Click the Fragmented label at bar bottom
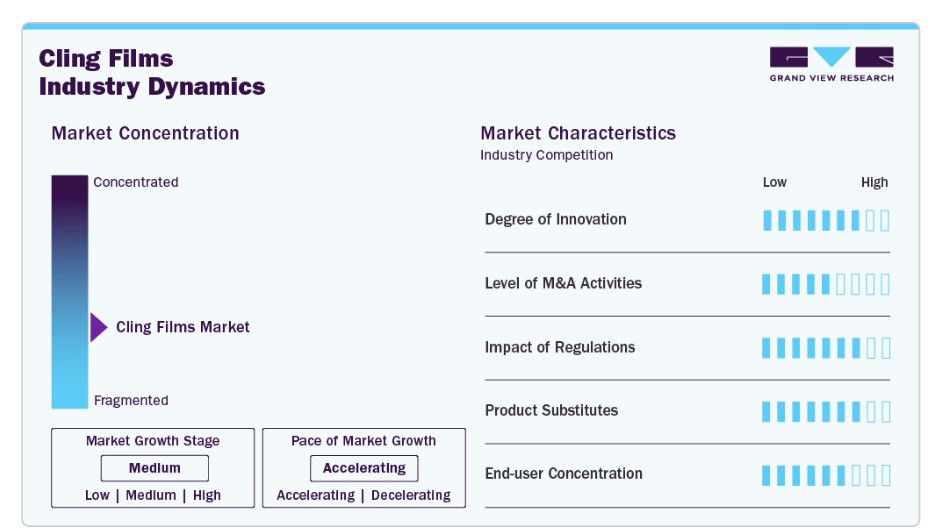Viewport: 930px width, 529px height. (131, 400)
